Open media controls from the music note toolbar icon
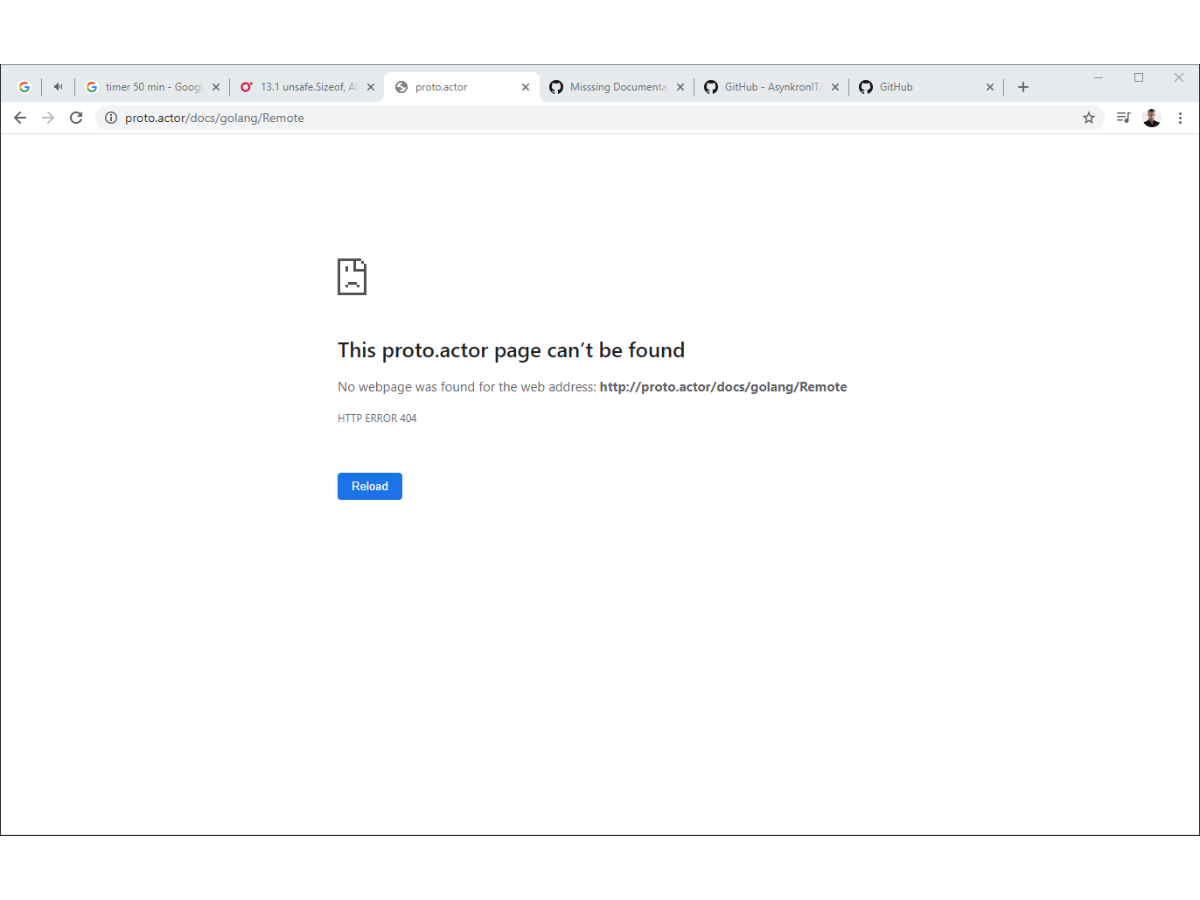This screenshot has height=900, width=1200. [x=1123, y=117]
